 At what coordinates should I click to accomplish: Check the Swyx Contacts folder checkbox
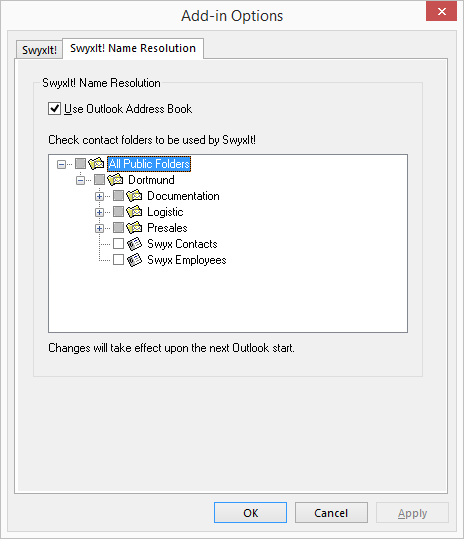coord(118,244)
